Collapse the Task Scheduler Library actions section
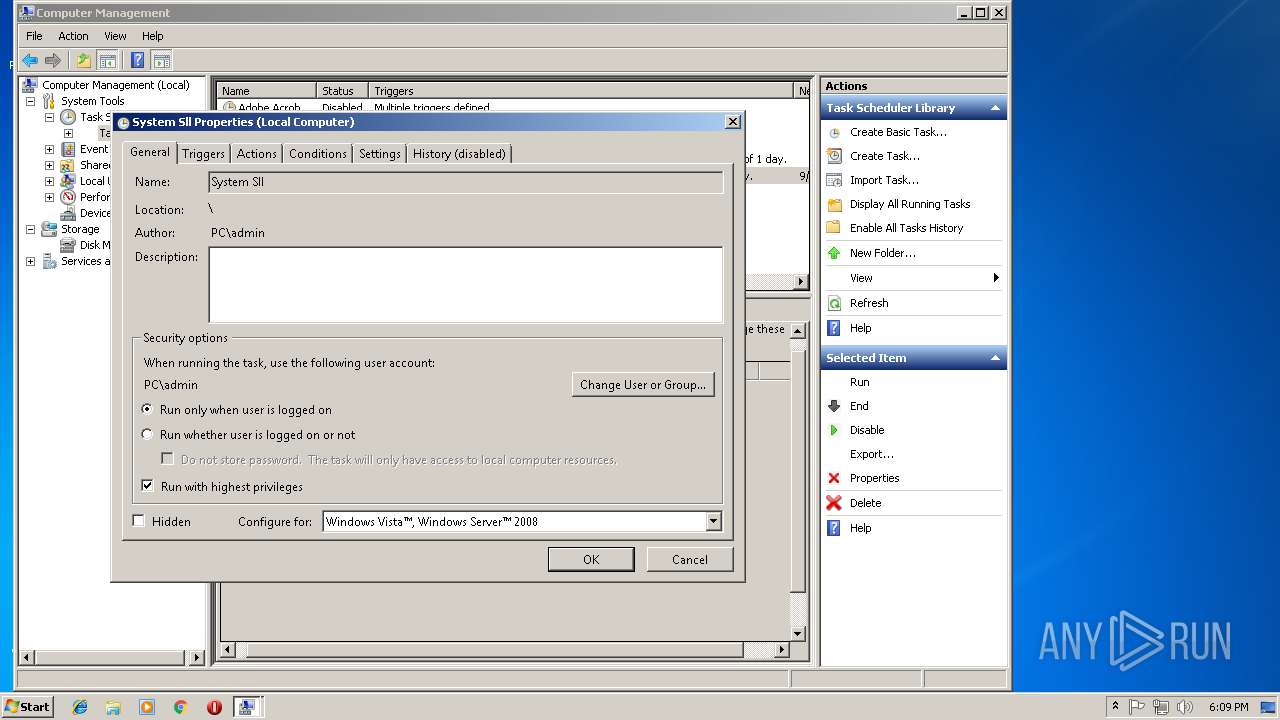The width and height of the screenshot is (1280, 720). [x=995, y=108]
